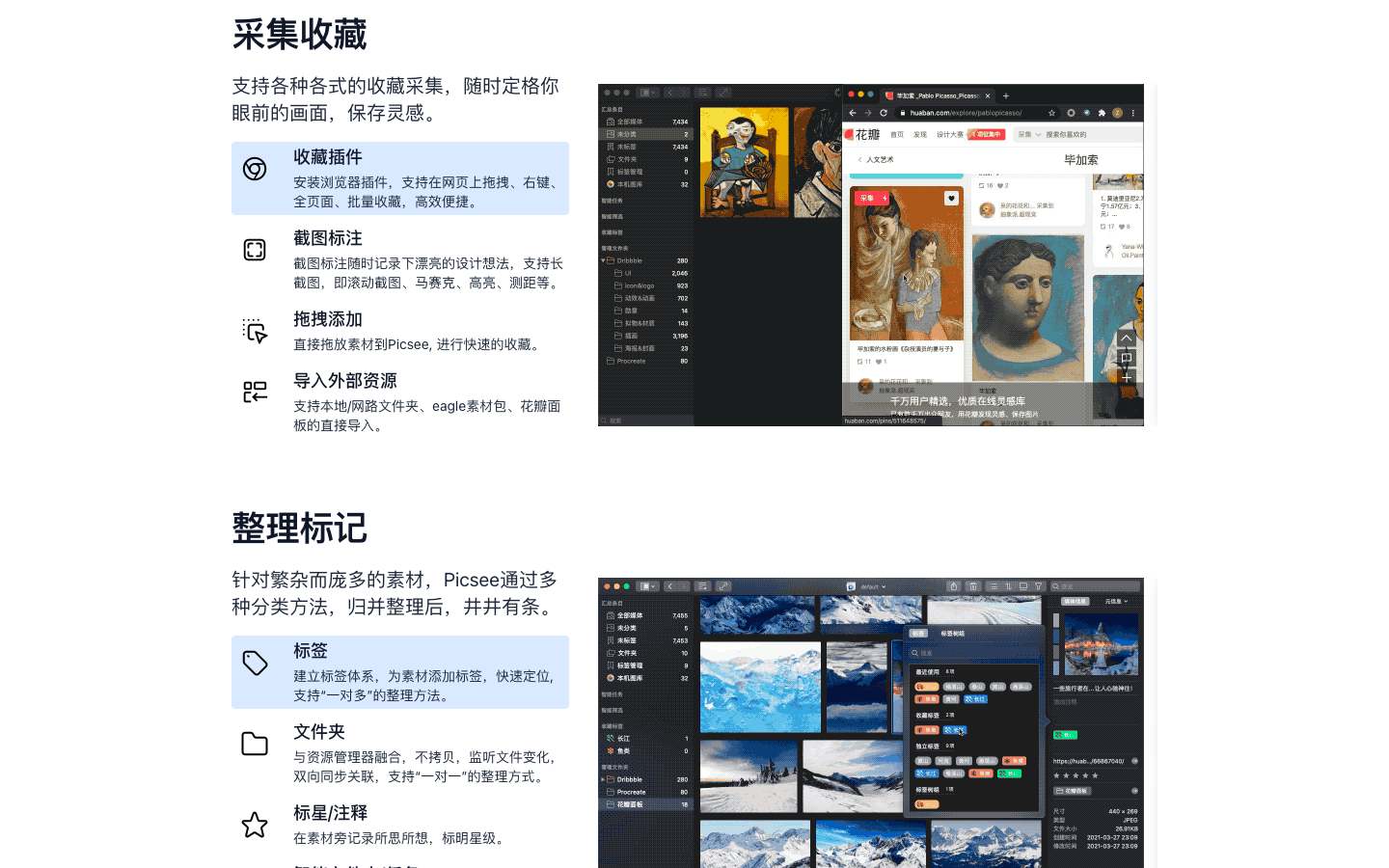Click the screenshot-frame icon beside 截图标注
The height and width of the screenshot is (868, 1389).
pyautogui.click(x=255, y=250)
